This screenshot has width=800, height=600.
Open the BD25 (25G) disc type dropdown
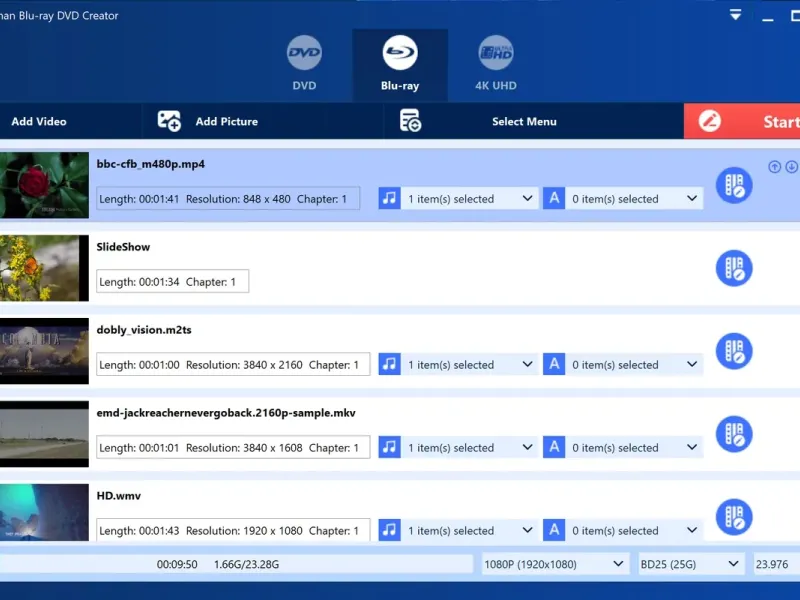[691, 564]
